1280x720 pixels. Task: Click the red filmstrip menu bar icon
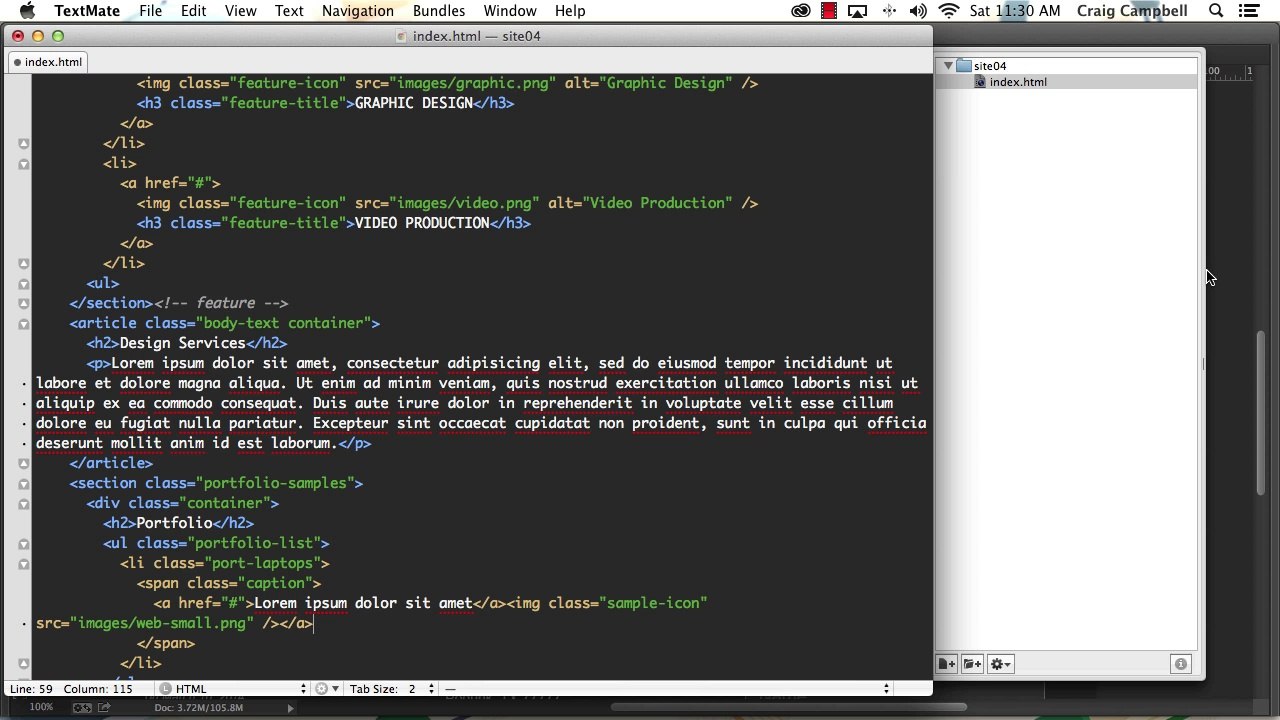[829, 11]
